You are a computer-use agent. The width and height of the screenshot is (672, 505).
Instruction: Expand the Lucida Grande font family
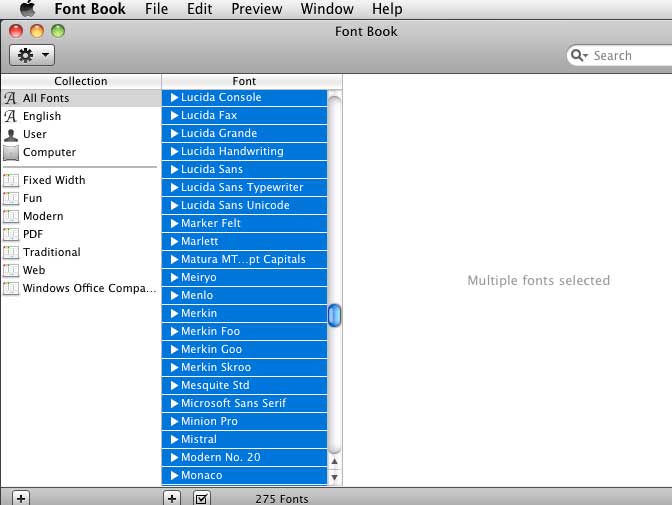pyautogui.click(x=174, y=134)
